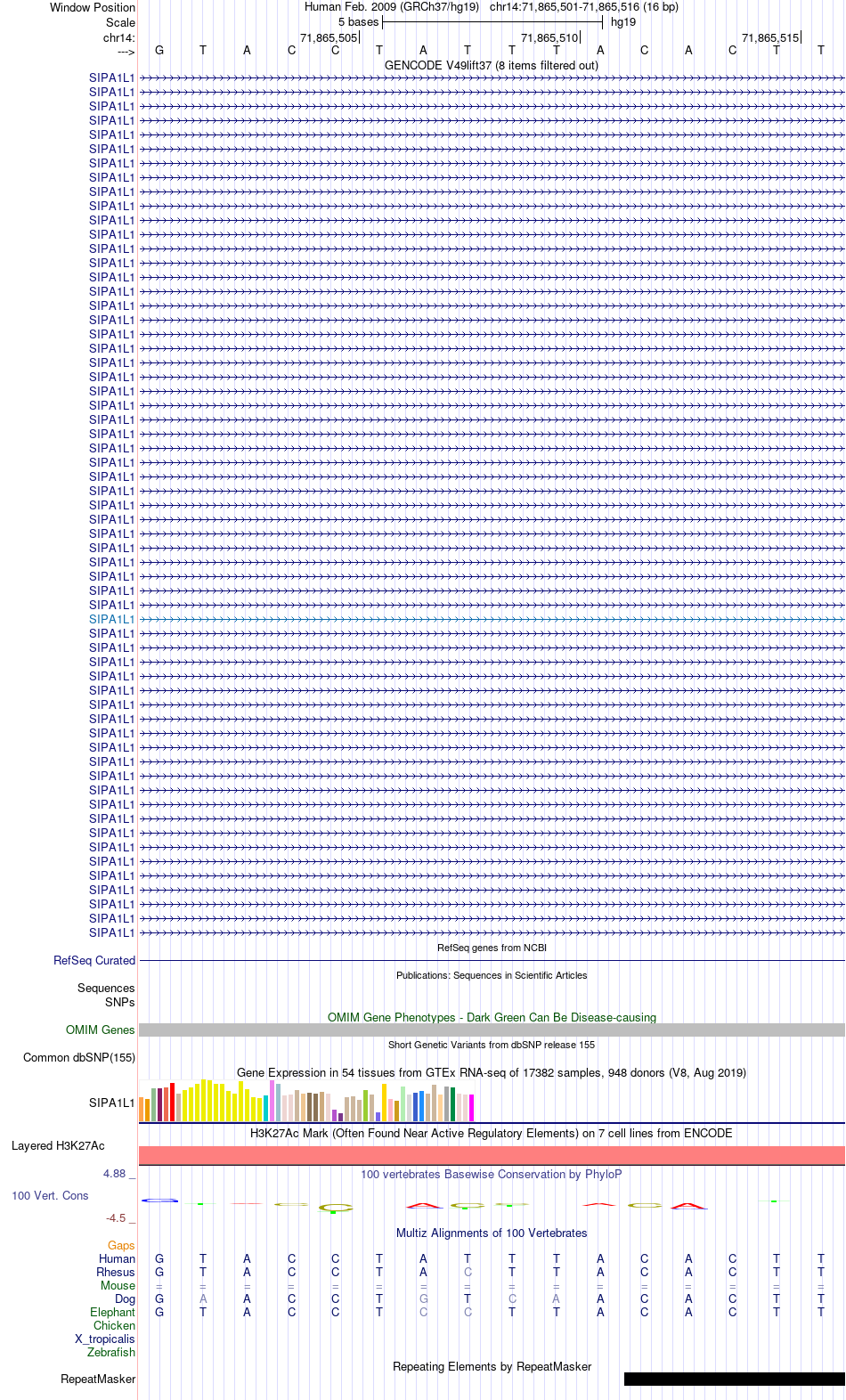
Task: Select the Rhesus alignment row label
Action: (116, 1272)
